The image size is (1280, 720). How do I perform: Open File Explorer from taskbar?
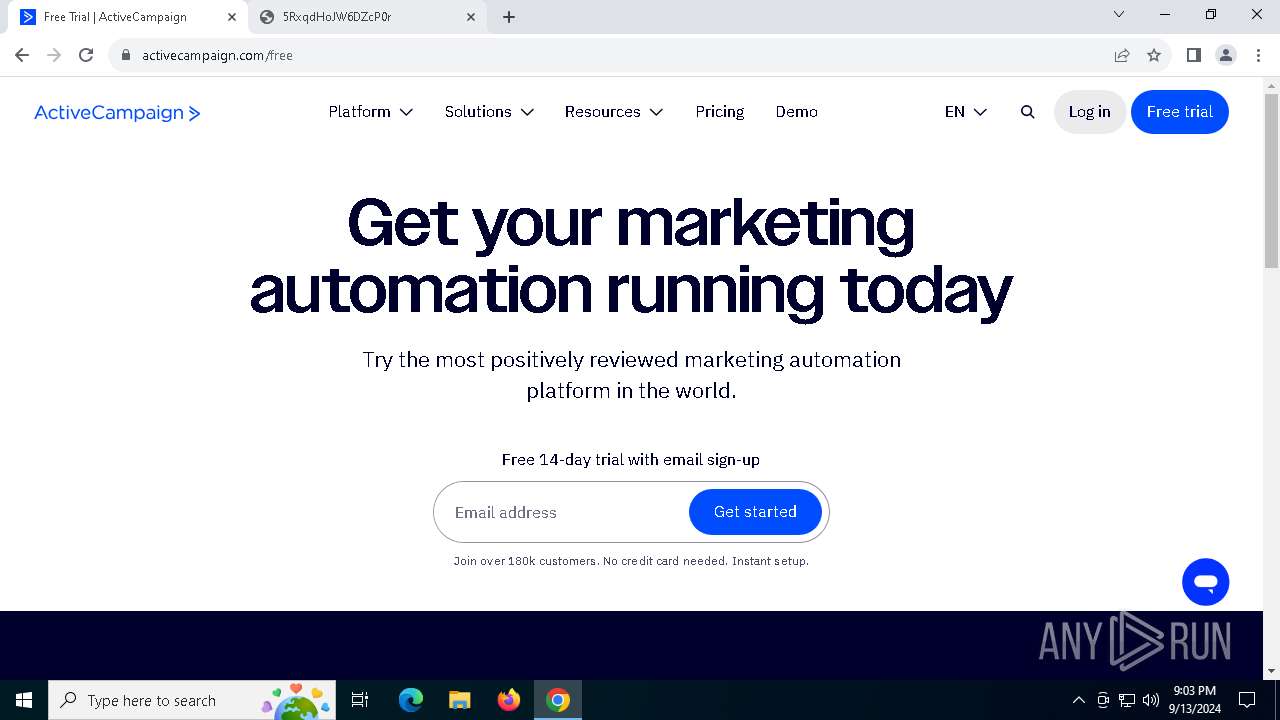(459, 700)
